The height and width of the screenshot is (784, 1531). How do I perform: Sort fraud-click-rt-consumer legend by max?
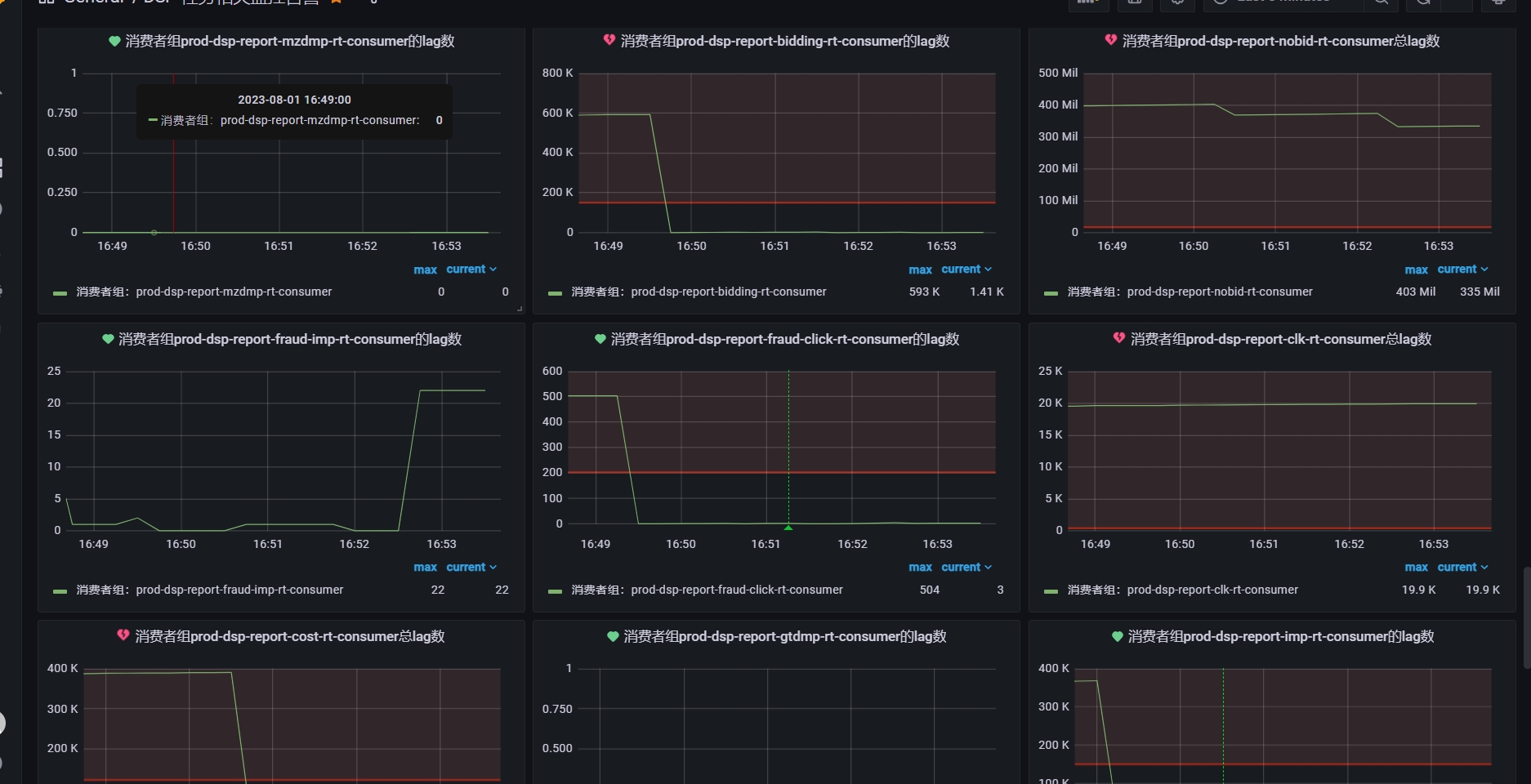(x=920, y=568)
